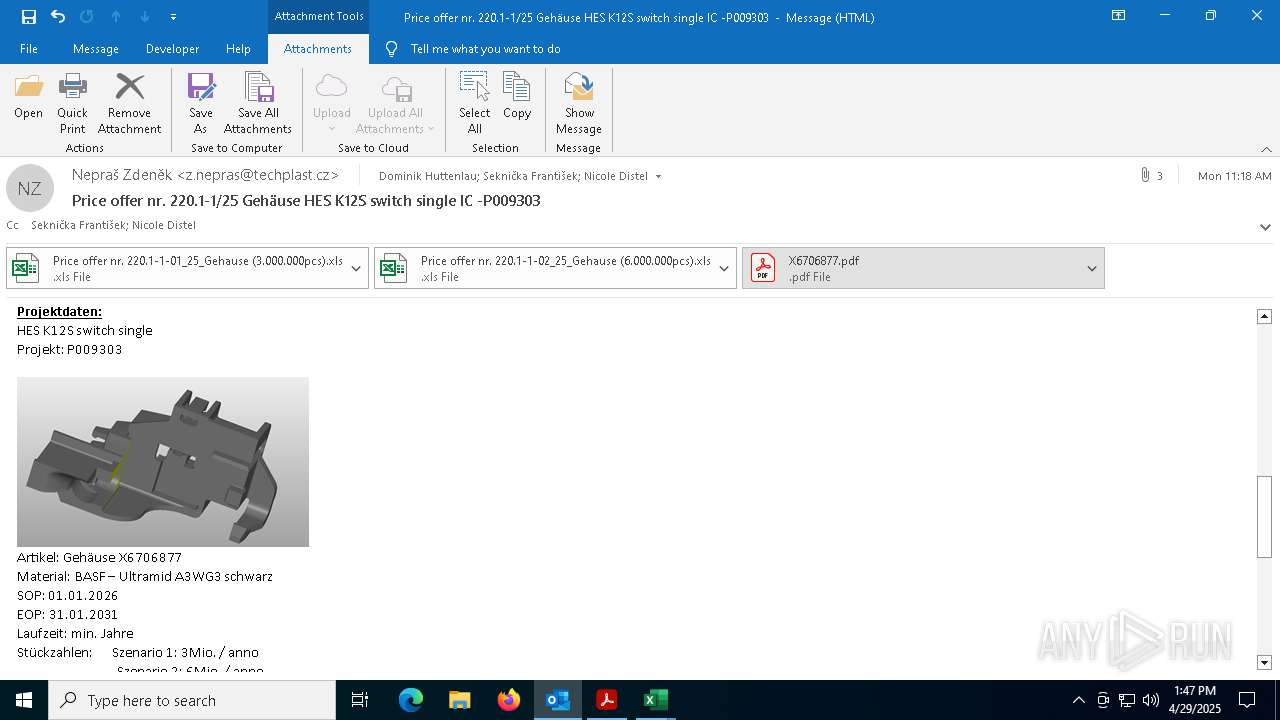Viewport: 1280px width, 720px height.
Task: Click the text 'SOP: 01.01.2026'
Action: 67,595
